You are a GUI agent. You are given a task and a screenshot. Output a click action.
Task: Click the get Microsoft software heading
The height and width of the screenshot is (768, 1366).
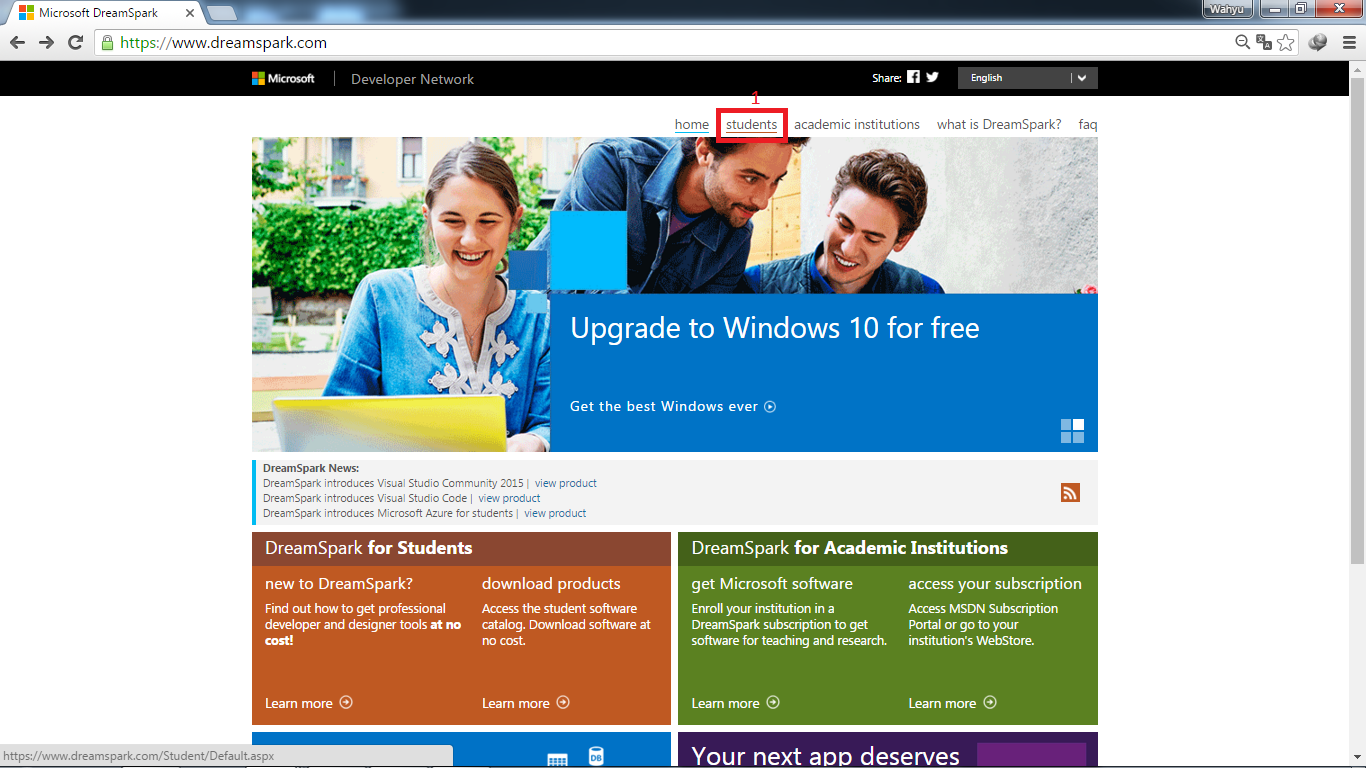point(772,584)
